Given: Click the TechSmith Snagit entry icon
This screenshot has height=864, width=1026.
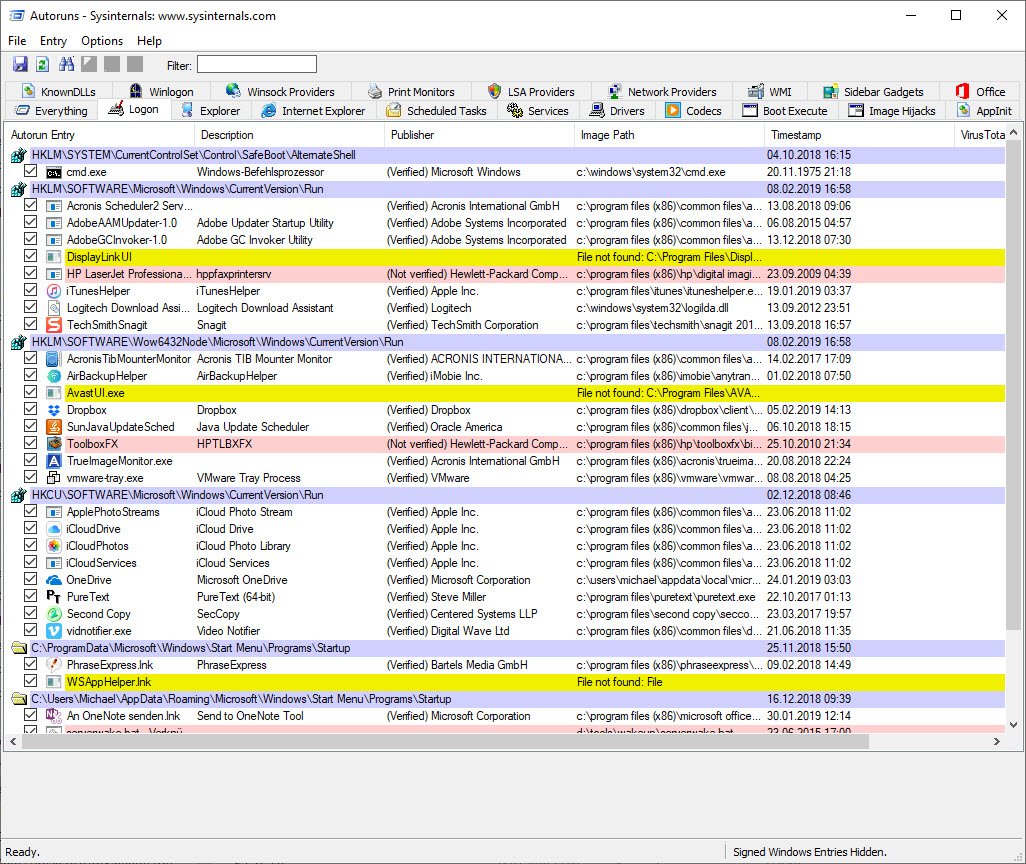Looking at the screenshot, I should pyautogui.click(x=55, y=325).
